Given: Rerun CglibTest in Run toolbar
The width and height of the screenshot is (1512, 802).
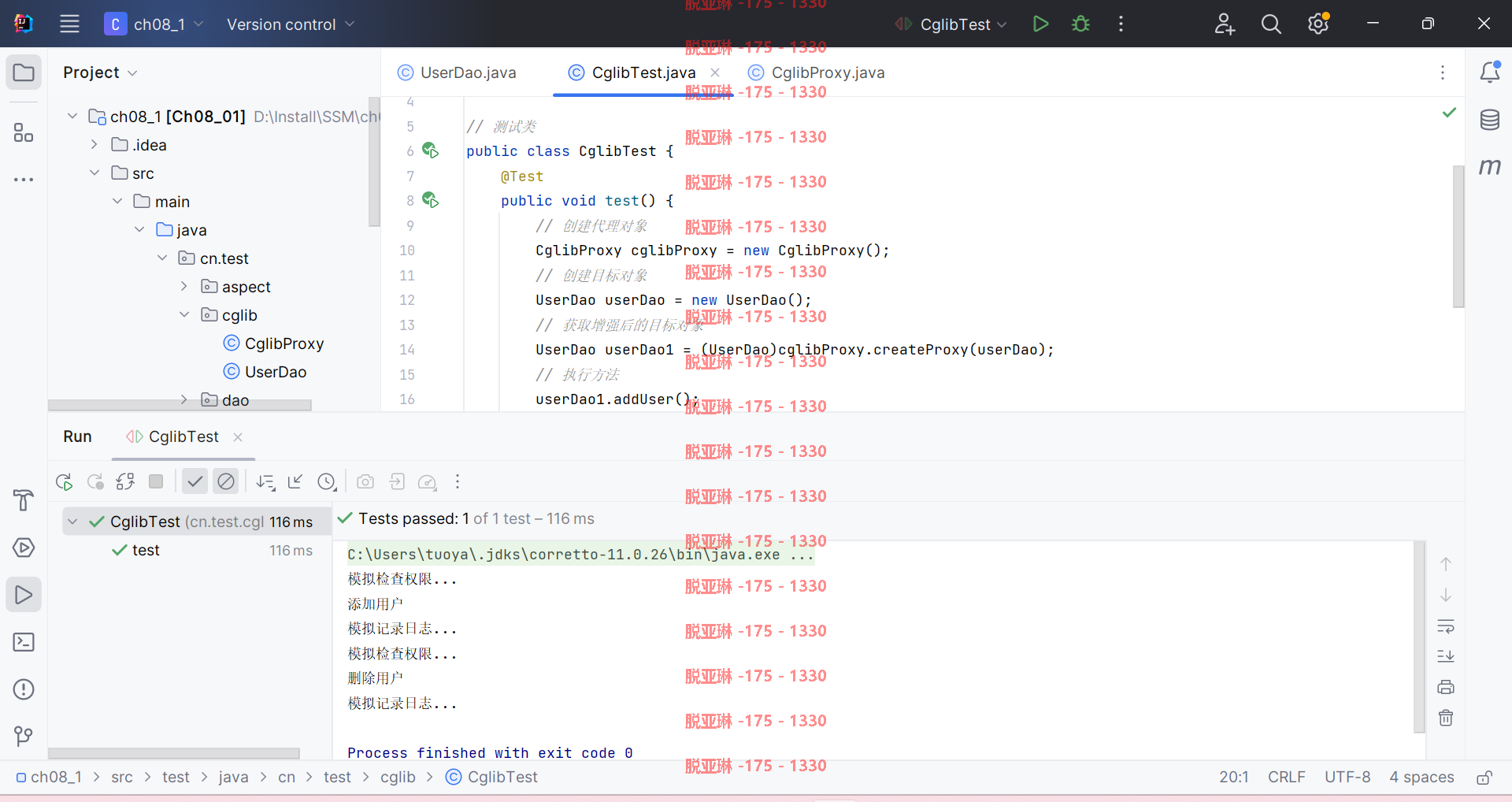Looking at the screenshot, I should pos(65,481).
